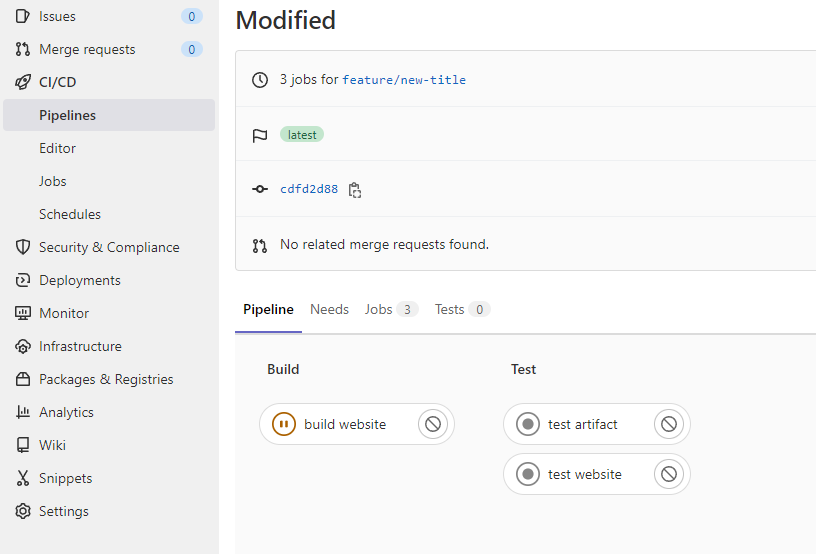The image size is (816, 554).
Task: Open commit cdfd2d88 link
Action: tap(309, 189)
